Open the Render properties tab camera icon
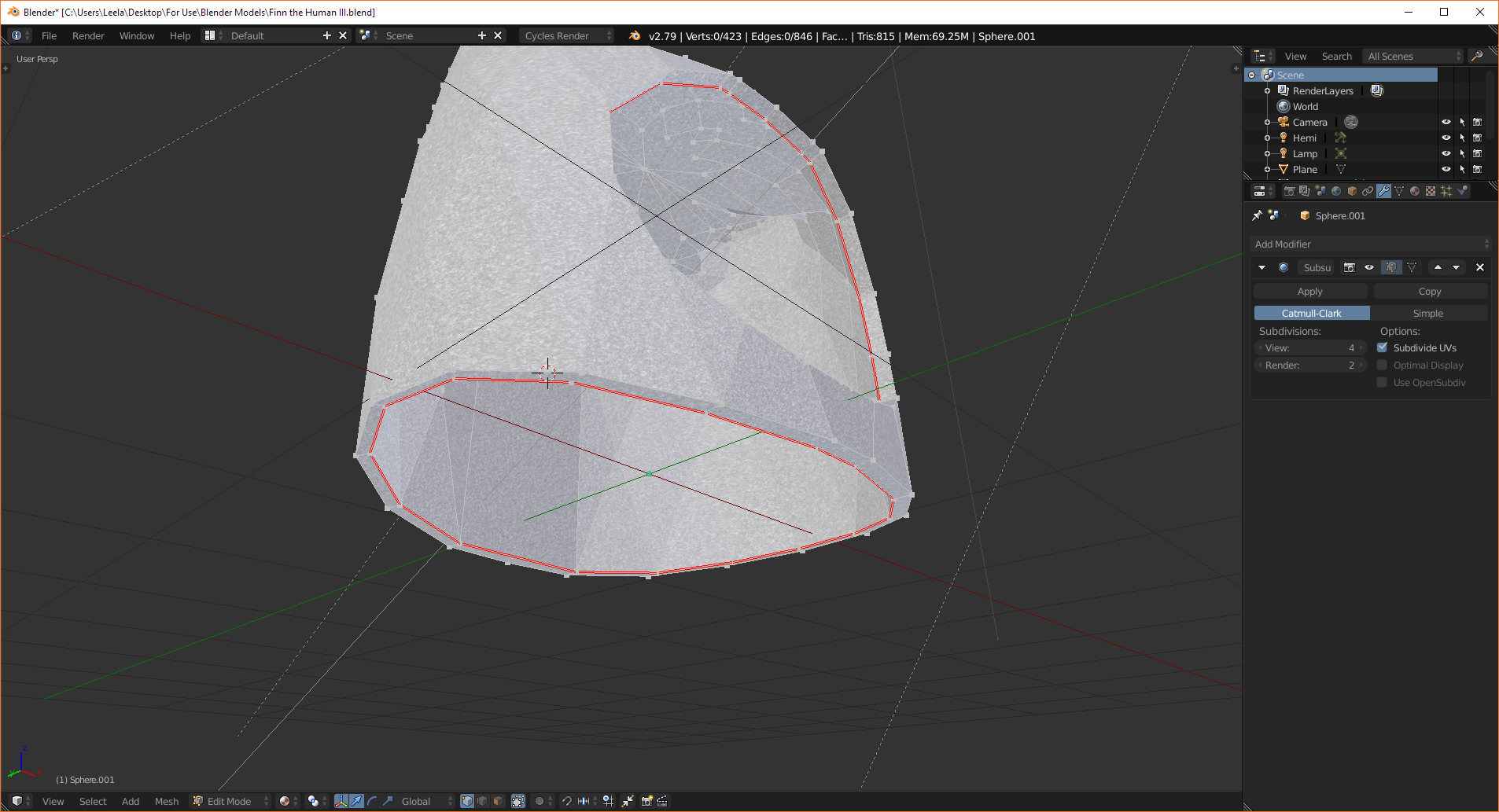 click(1290, 191)
